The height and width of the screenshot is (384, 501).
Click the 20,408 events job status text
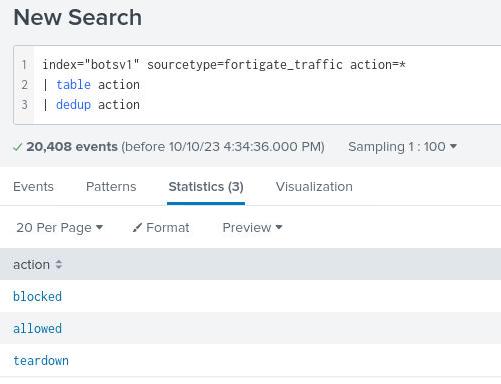(x=72, y=147)
